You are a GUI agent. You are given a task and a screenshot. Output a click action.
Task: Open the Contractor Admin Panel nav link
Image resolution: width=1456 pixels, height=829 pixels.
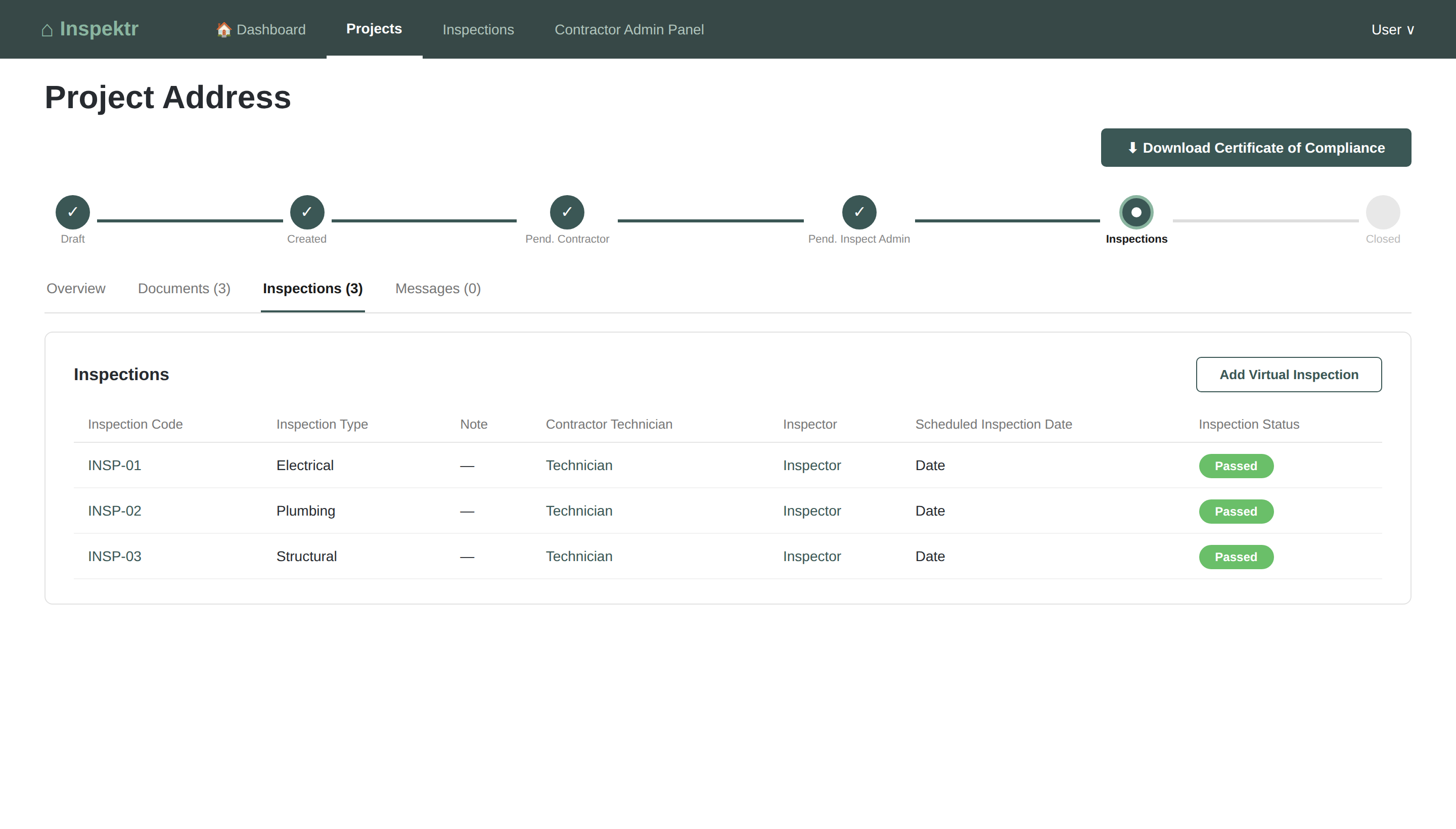pyautogui.click(x=628, y=30)
